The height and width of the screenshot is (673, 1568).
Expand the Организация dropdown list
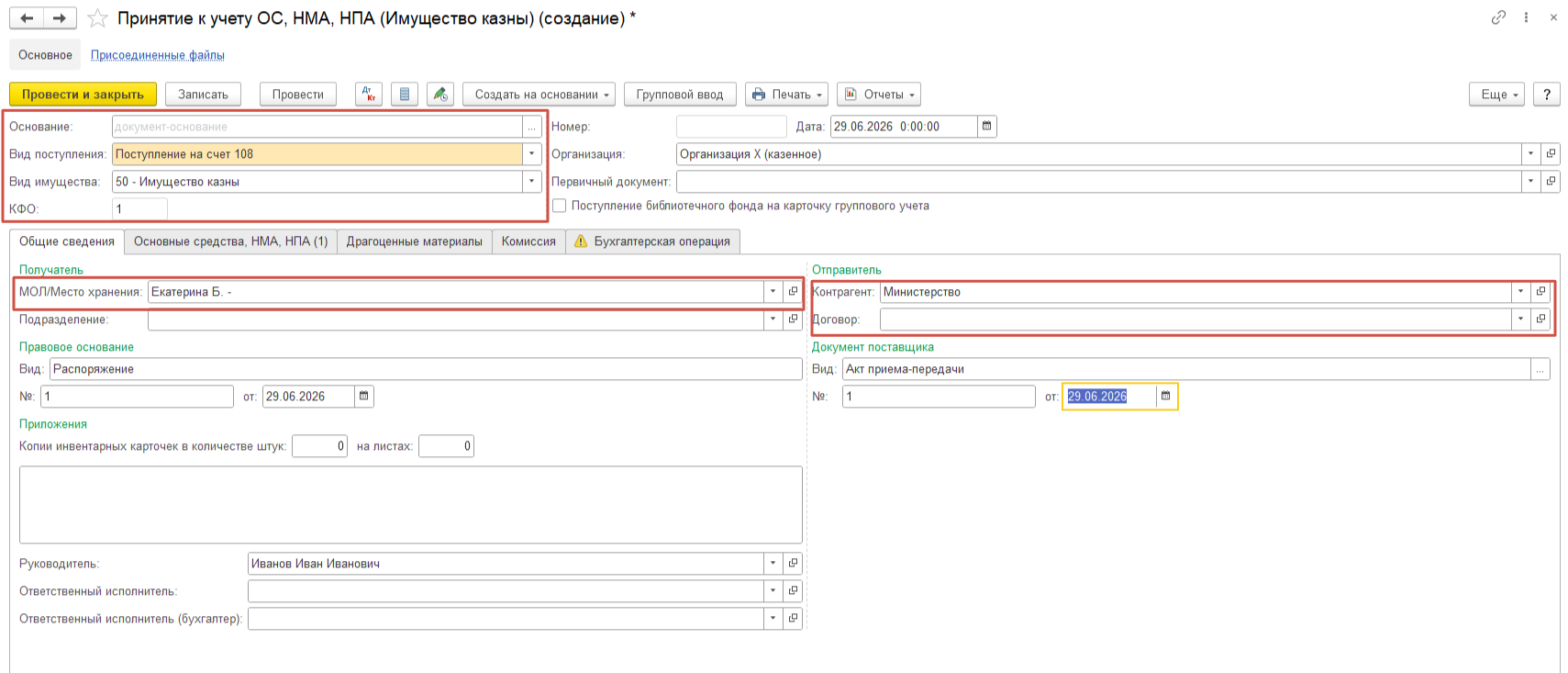point(1530,154)
